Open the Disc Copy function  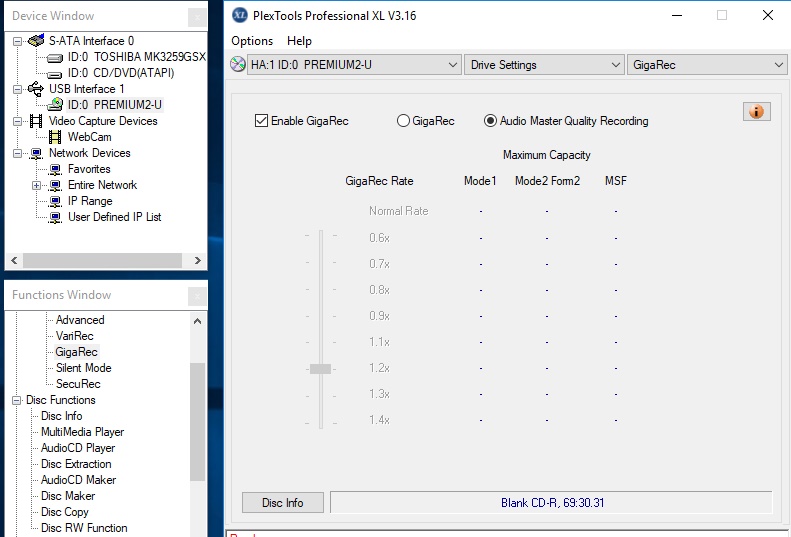tap(65, 512)
